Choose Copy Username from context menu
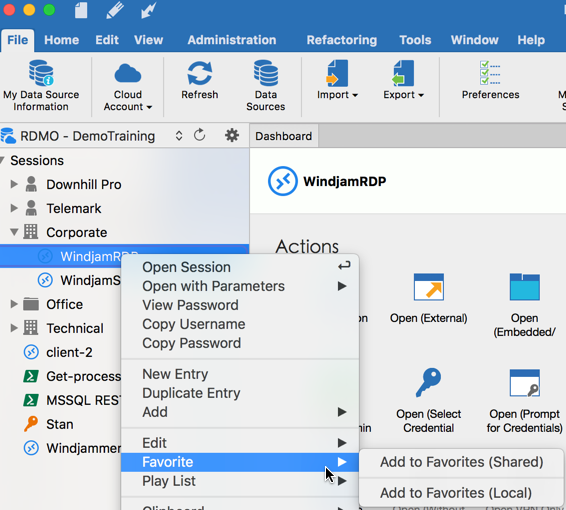The width and height of the screenshot is (566, 510). [240, 324]
